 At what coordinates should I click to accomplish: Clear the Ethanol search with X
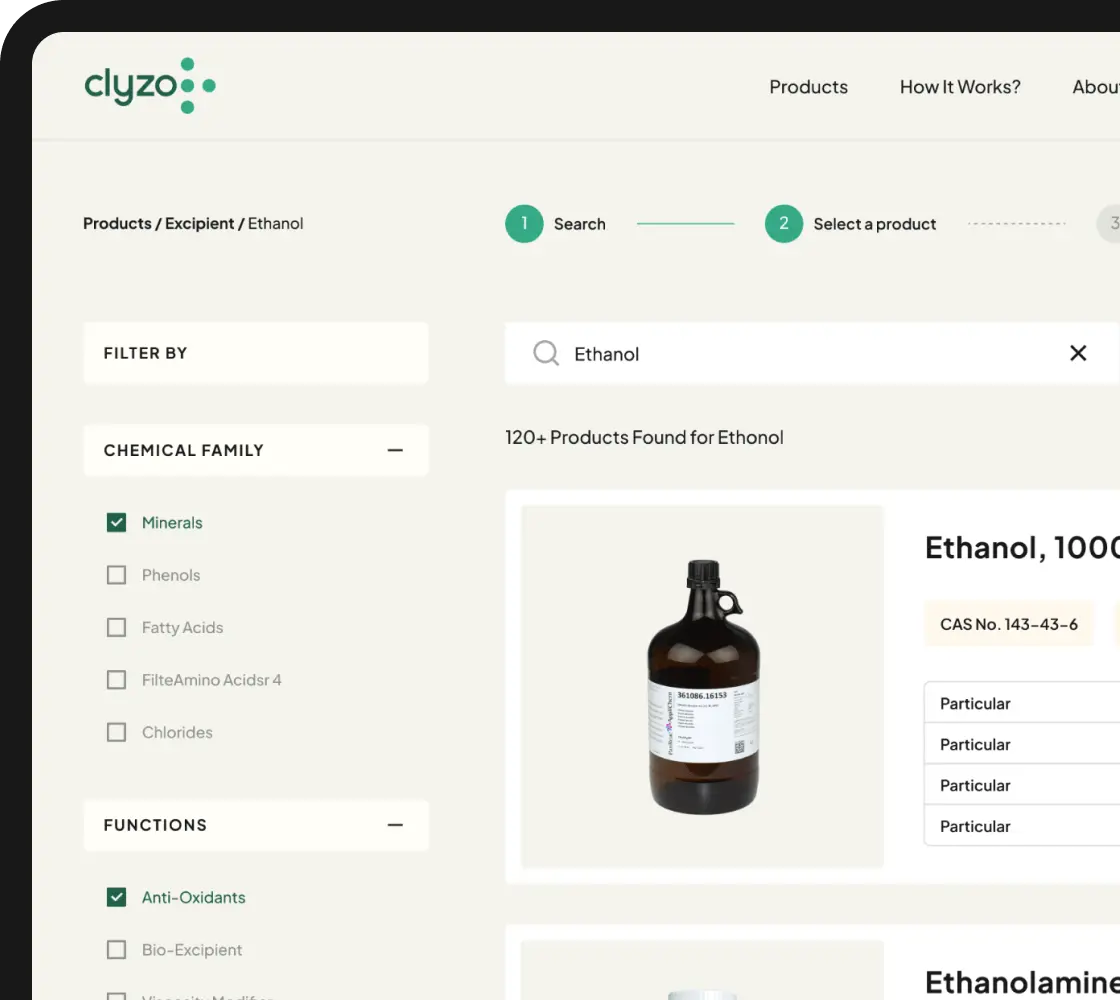click(x=1078, y=353)
